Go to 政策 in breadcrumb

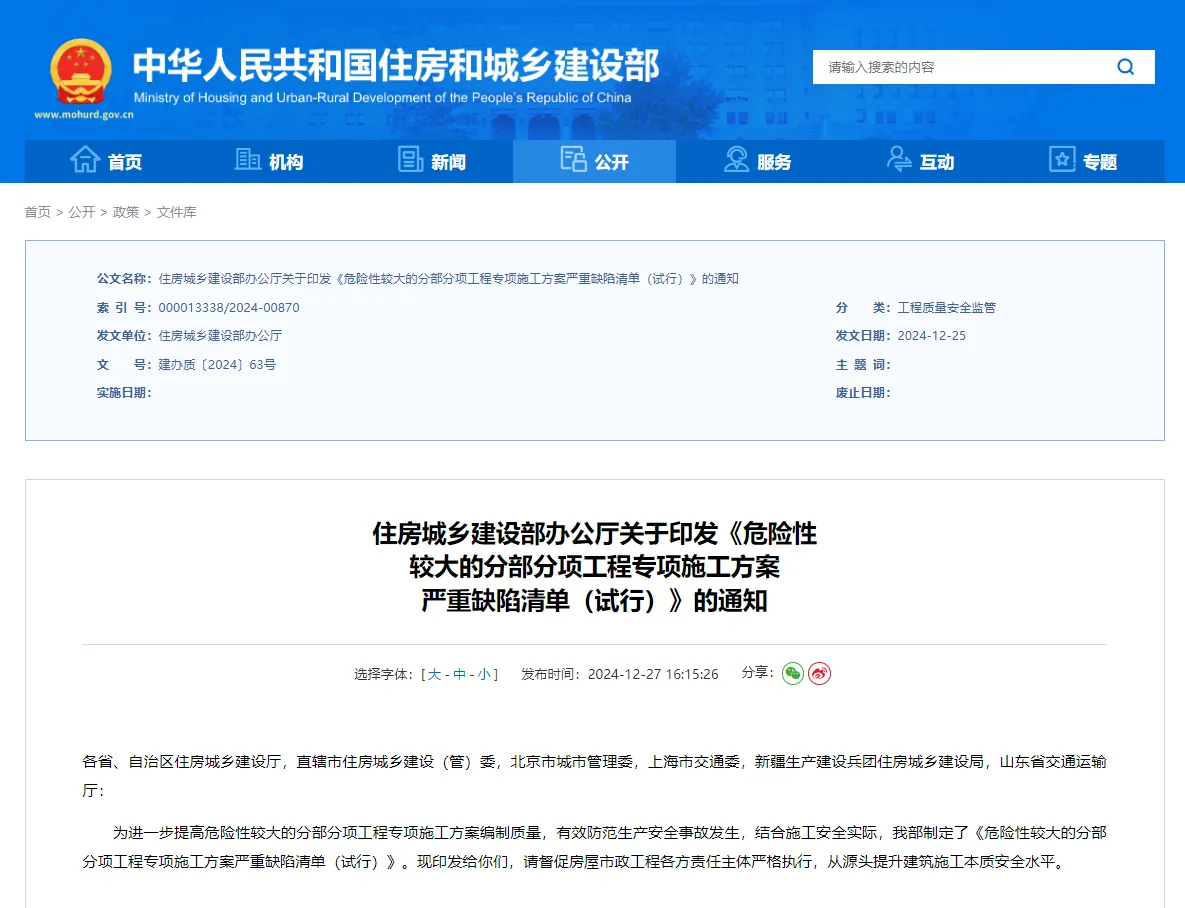pyautogui.click(x=125, y=212)
